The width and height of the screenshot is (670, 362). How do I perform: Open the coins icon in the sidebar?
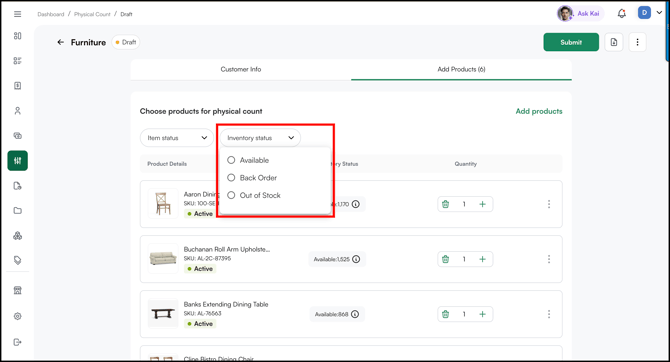coord(18,135)
